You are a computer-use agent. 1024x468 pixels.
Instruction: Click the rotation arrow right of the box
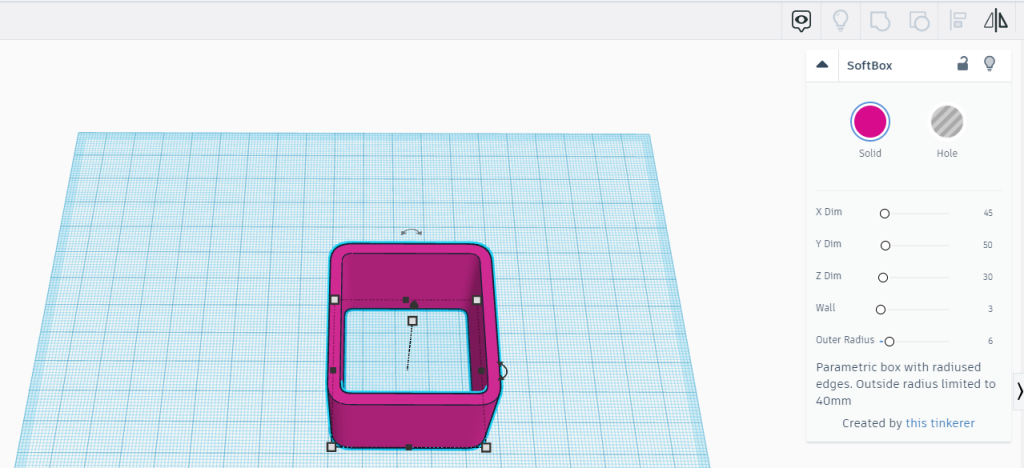502,371
